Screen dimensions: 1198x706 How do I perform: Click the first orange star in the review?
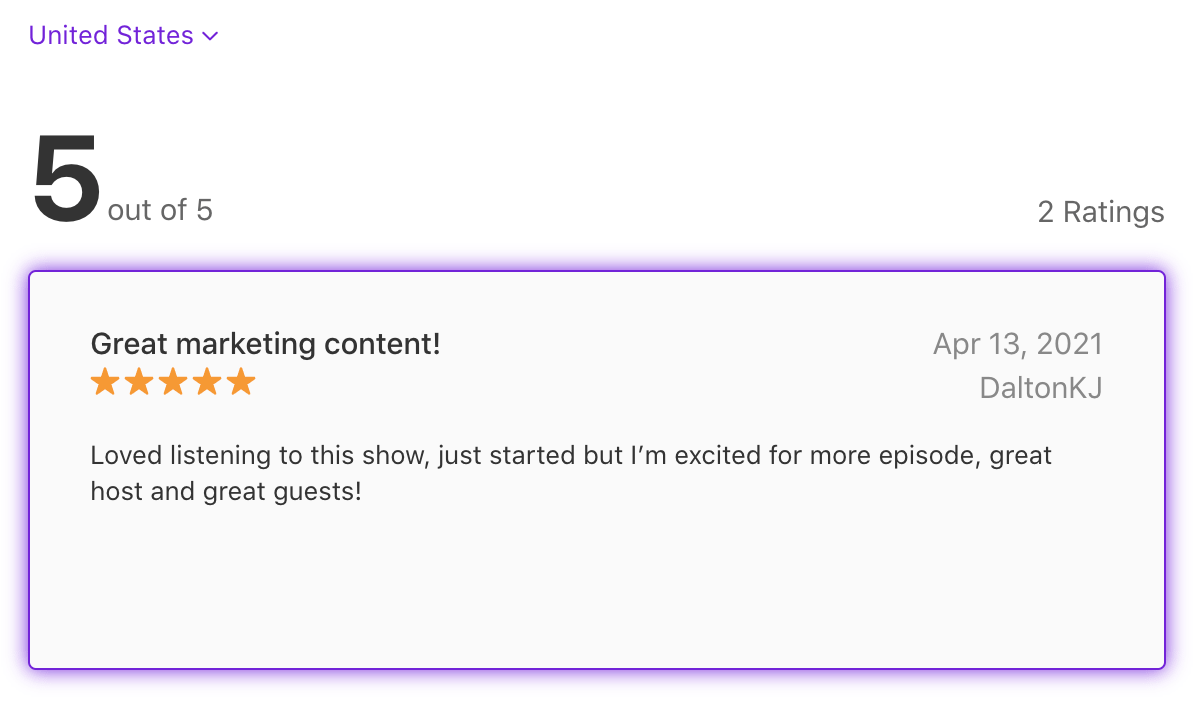click(x=105, y=382)
